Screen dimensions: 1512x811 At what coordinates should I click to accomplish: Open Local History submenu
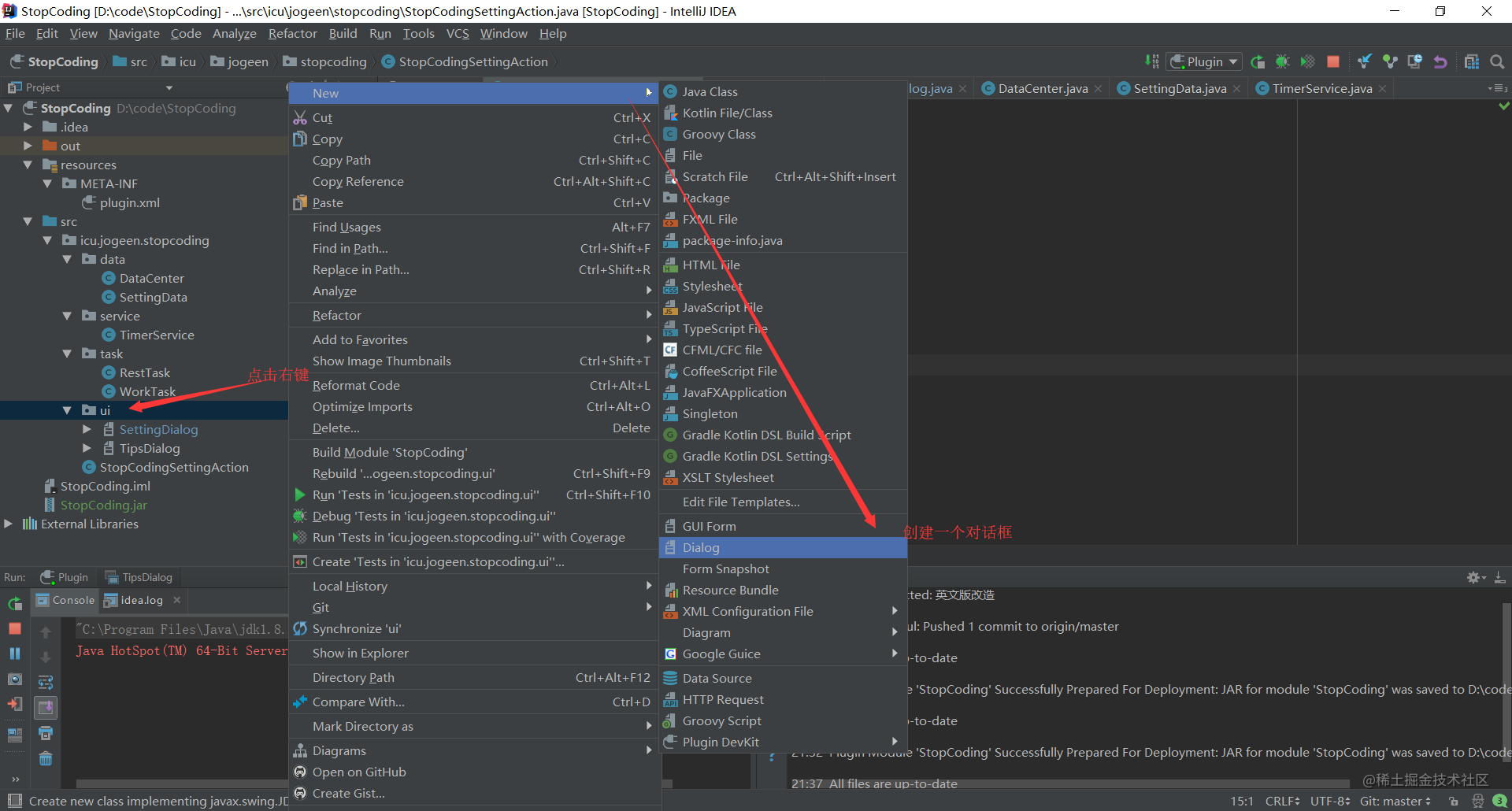click(474, 586)
